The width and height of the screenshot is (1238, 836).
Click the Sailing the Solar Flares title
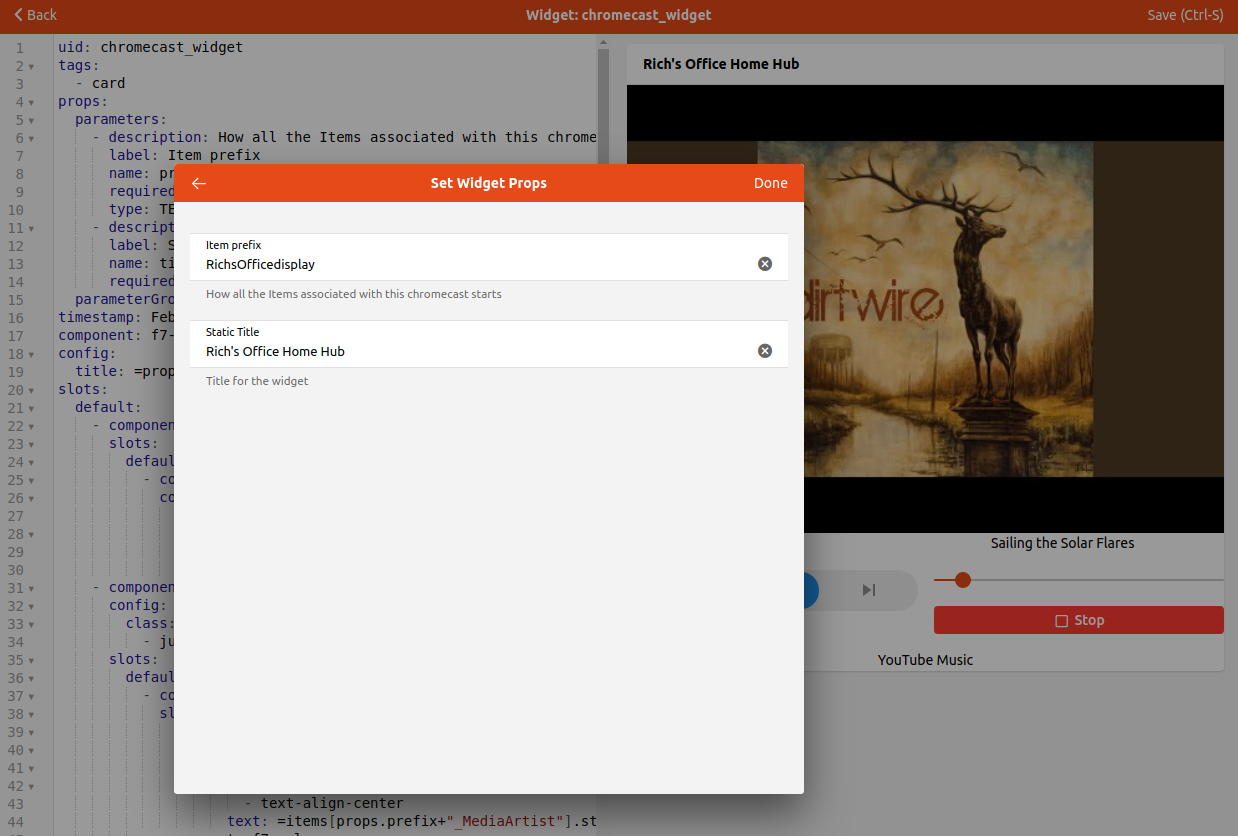coord(1064,543)
